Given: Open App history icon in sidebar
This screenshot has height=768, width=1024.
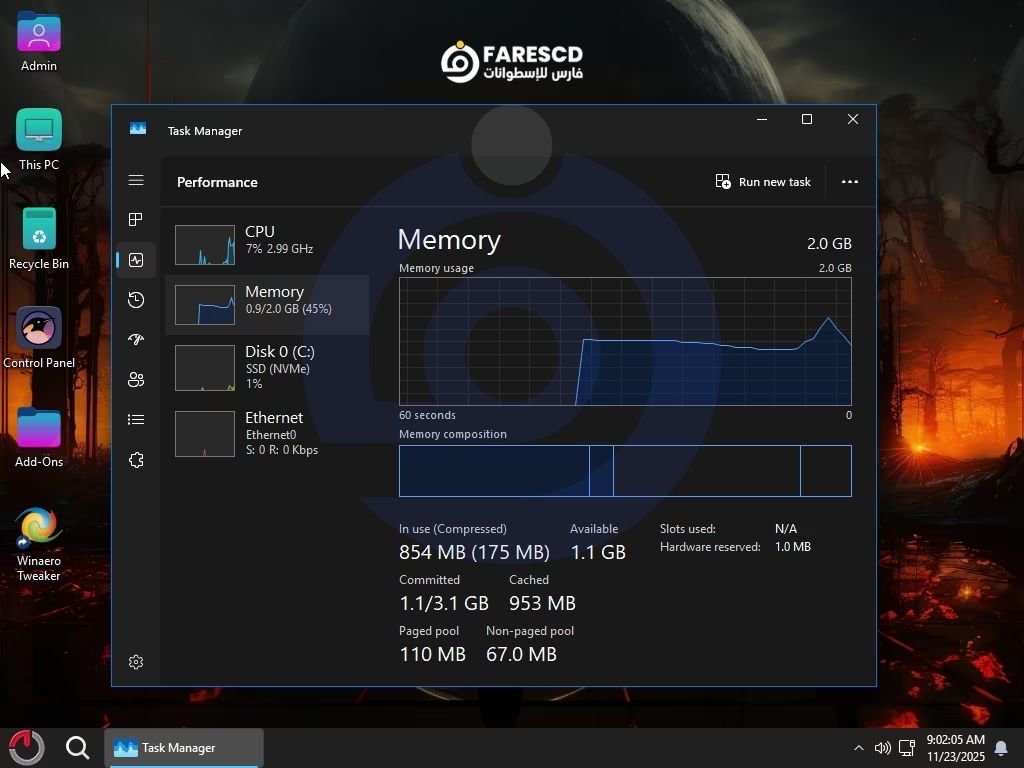Looking at the screenshot, I should click(136, 300).
